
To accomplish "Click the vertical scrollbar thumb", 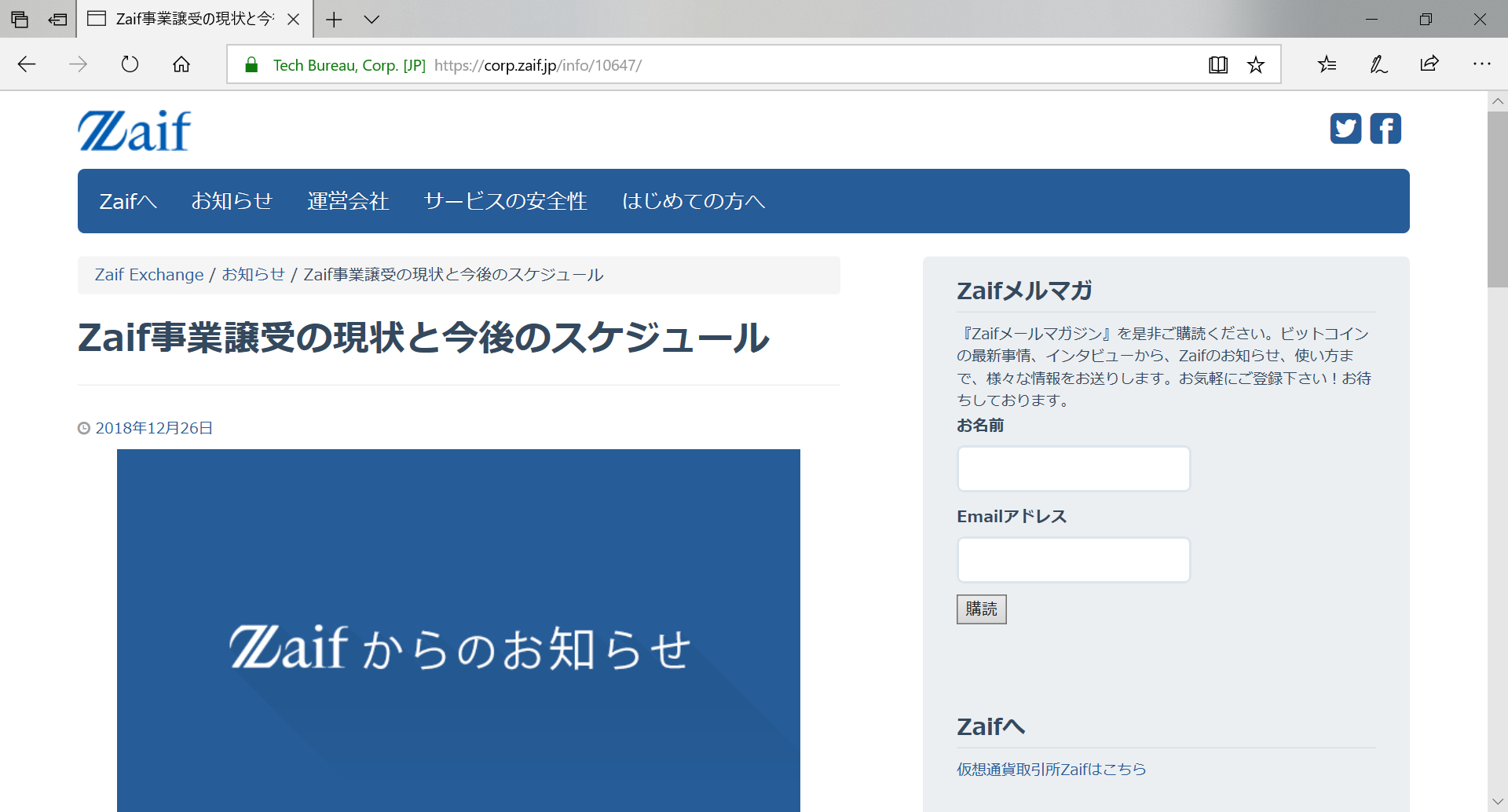I will click(x=1498, y=199).
